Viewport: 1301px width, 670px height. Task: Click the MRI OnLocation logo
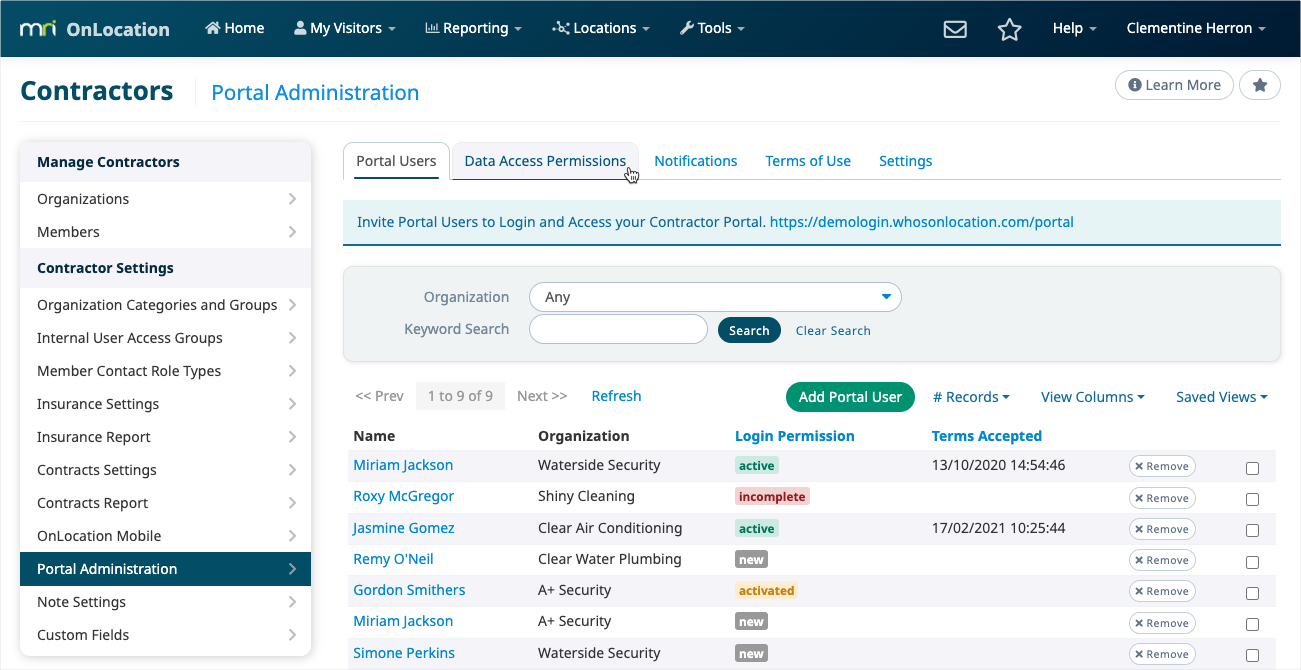(x=94, y=29)
